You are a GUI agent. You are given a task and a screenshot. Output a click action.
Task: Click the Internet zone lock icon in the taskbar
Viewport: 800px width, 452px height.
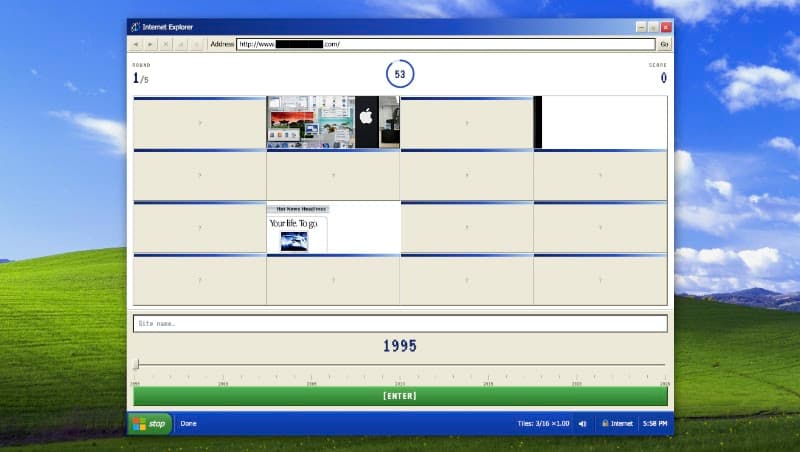605,423
